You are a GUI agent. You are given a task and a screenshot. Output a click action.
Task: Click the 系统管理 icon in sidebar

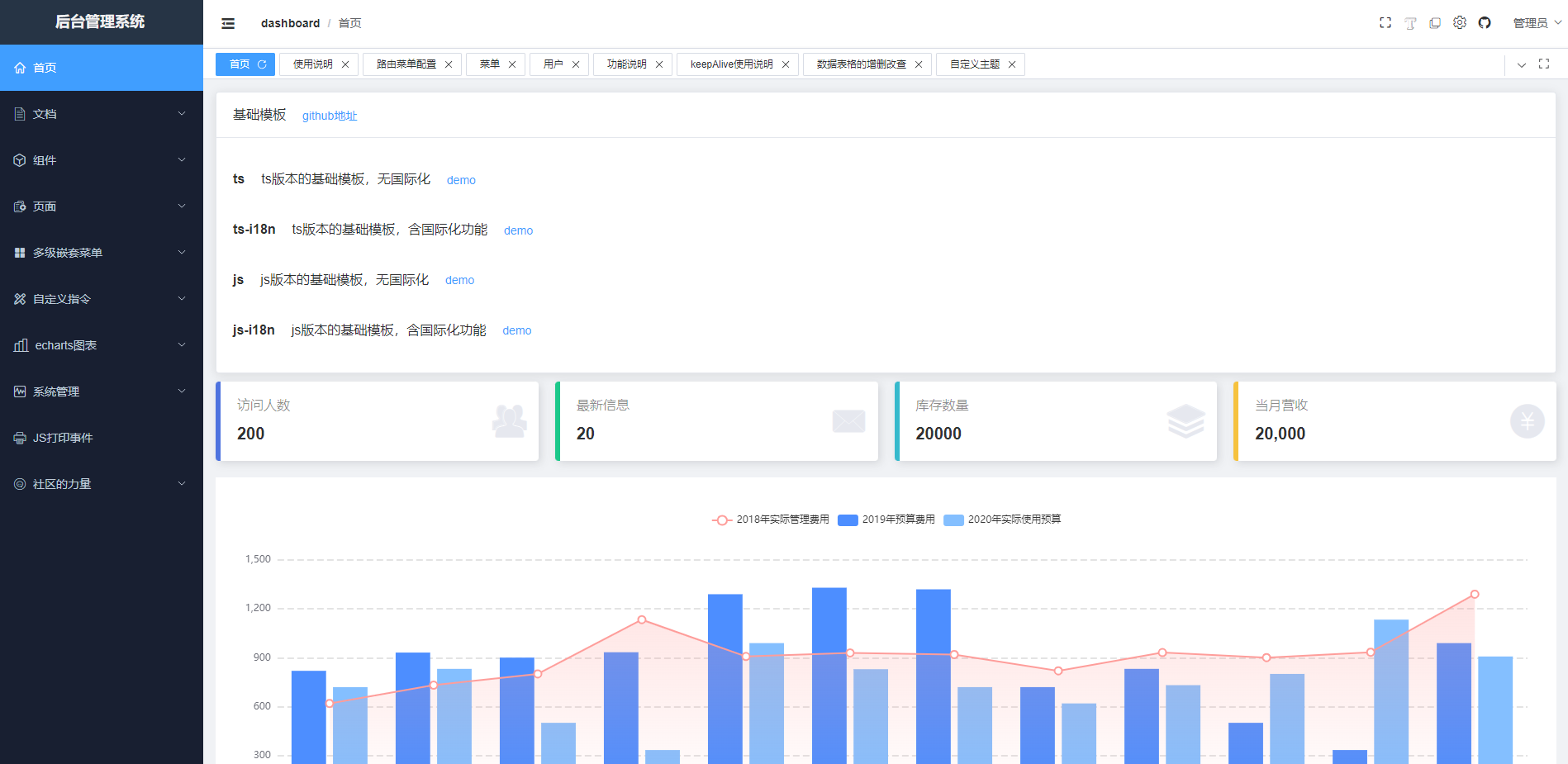click(x=20, y=391)
